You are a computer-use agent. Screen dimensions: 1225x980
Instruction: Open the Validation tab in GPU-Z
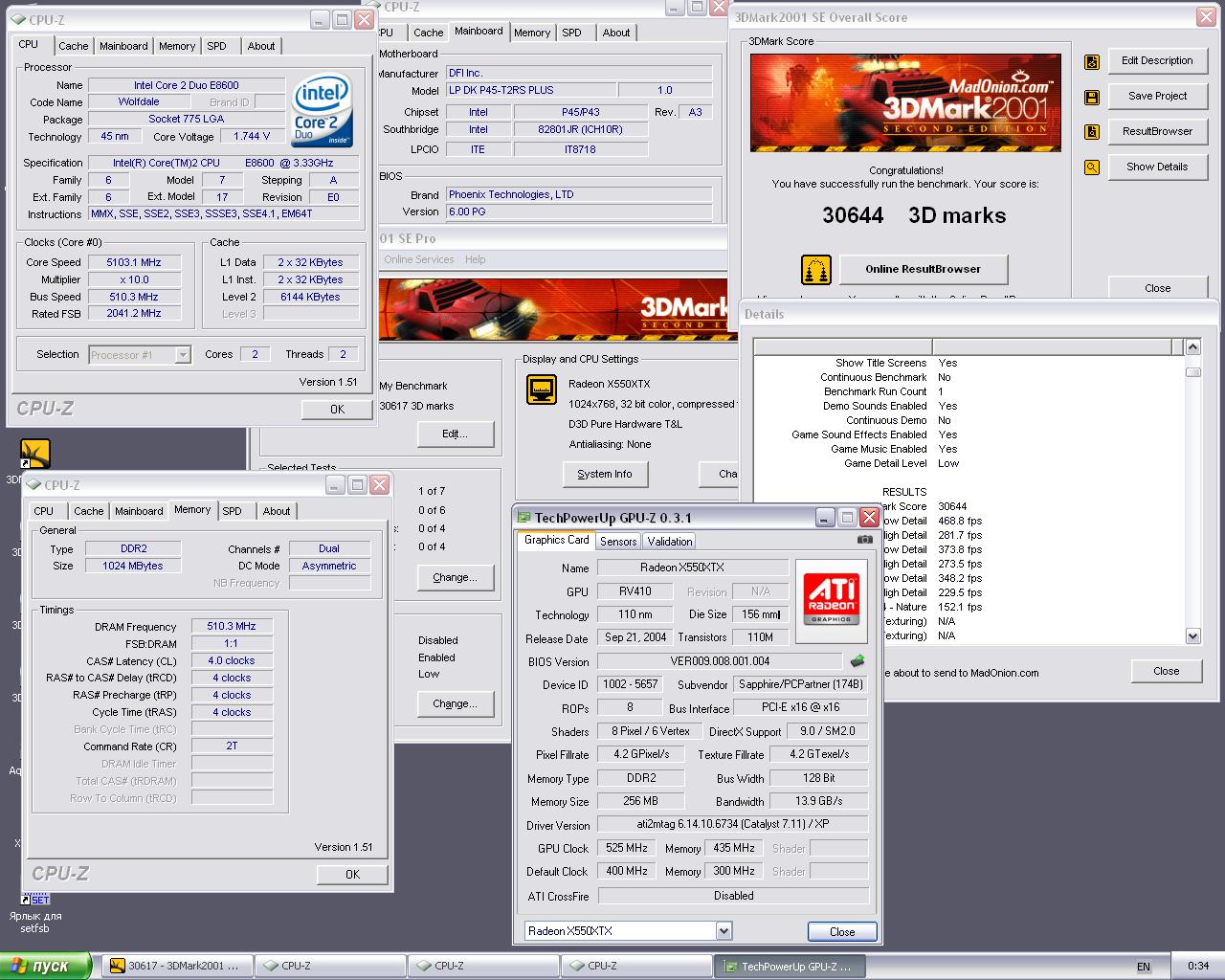coord(670,542)
